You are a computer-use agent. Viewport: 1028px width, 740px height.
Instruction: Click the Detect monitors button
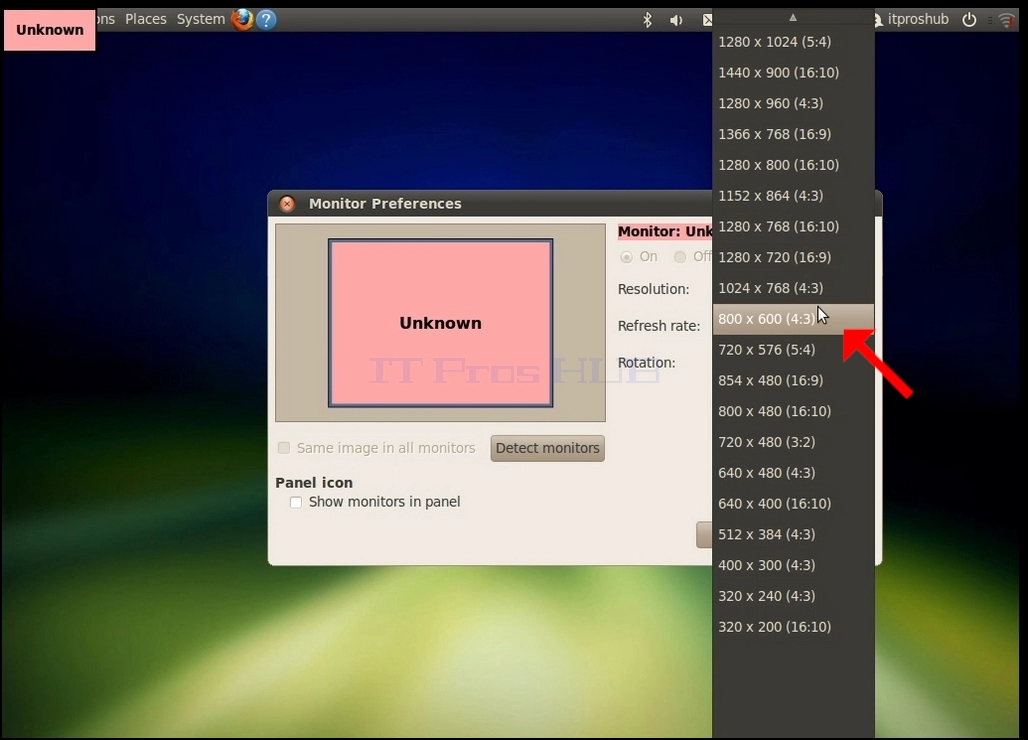point(547,448)
